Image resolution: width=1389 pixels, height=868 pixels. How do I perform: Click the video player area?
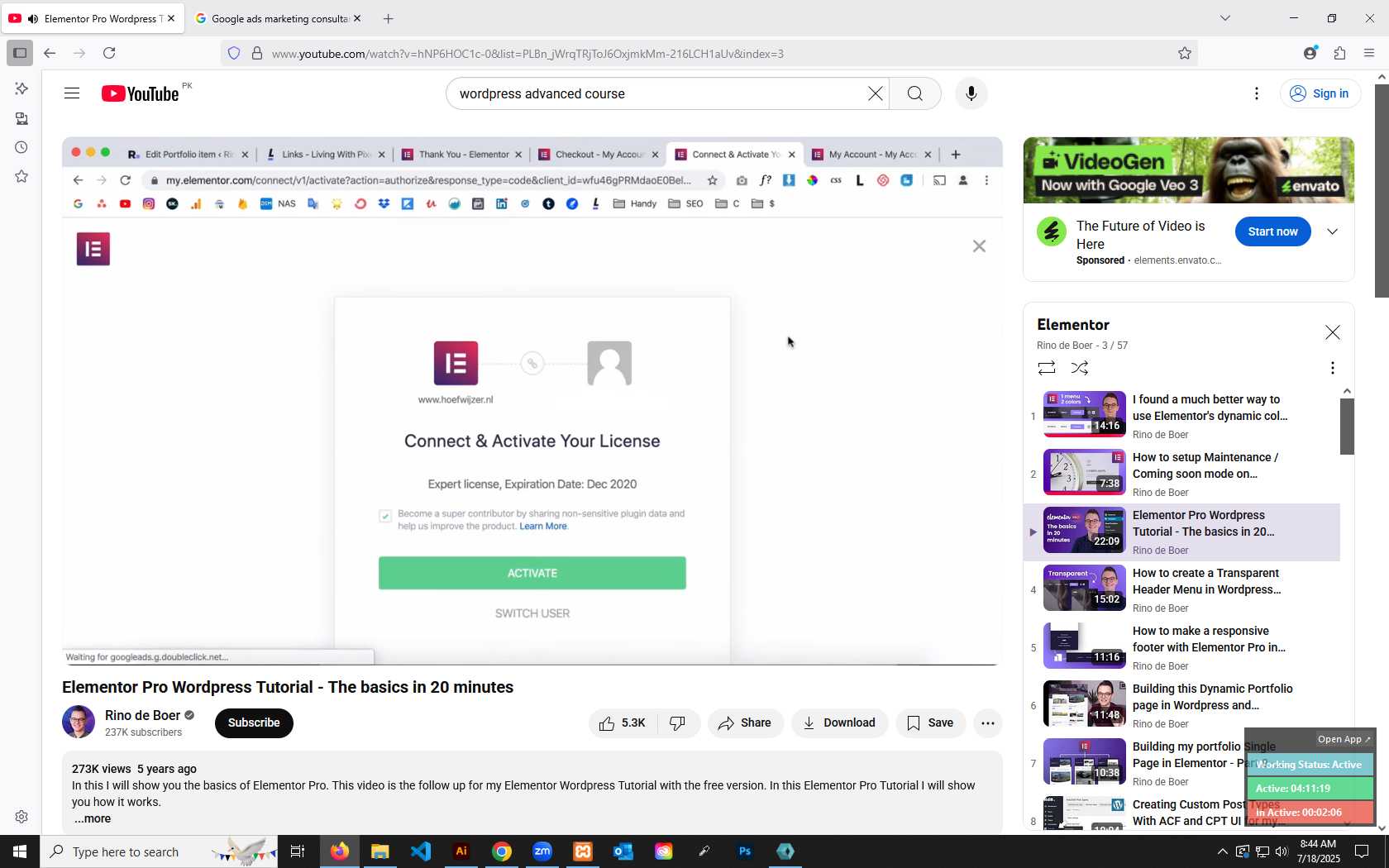(532, 401)
